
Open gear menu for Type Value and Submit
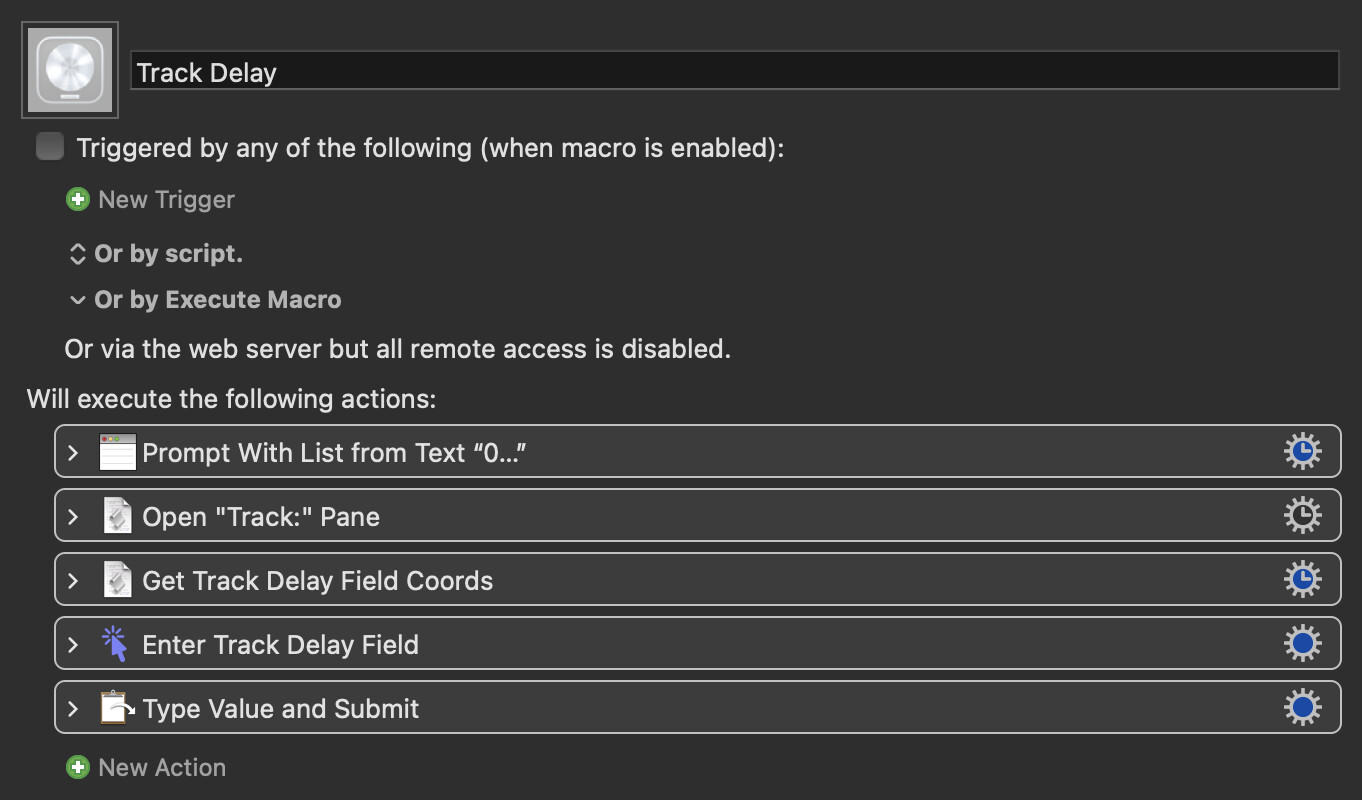point(1302,708)
